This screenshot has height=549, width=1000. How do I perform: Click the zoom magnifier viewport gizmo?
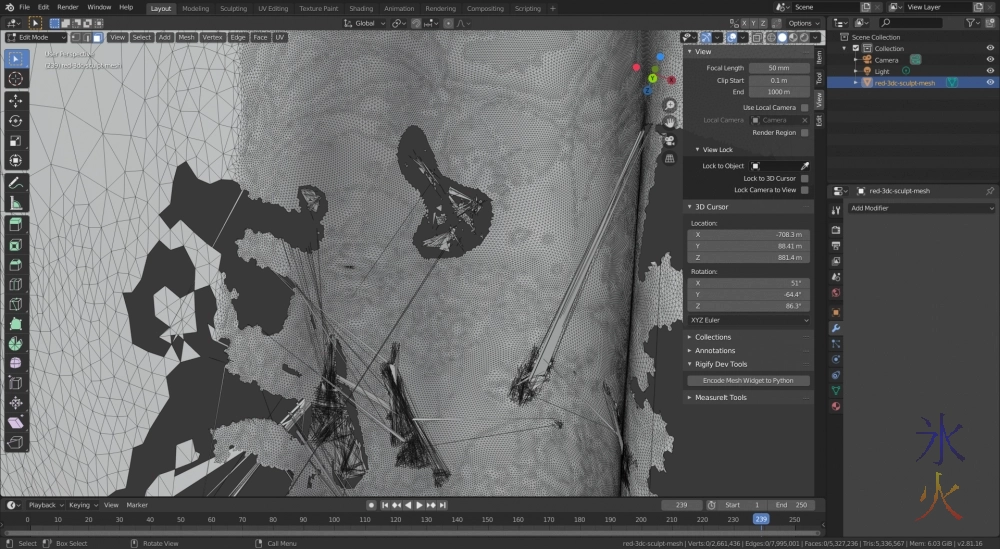[x=670, y=105]
